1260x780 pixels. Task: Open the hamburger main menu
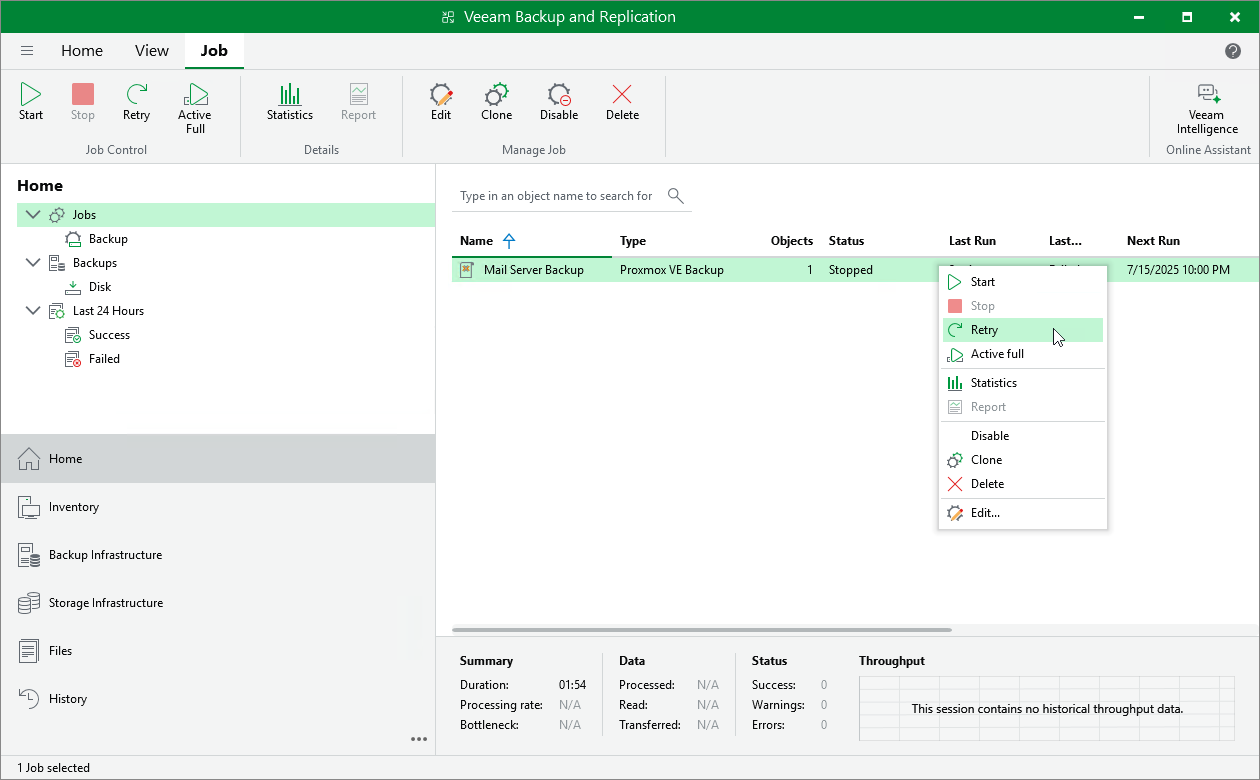click(27, 51)
